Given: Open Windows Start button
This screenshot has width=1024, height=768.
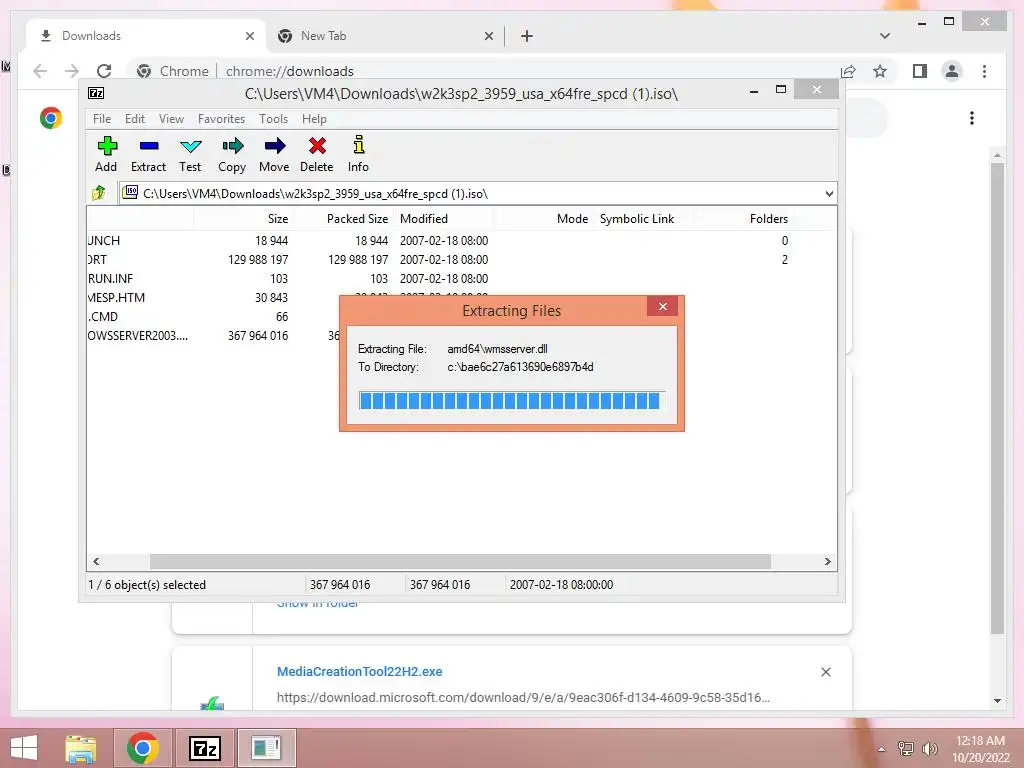Looking at the screenshot, I should [x=24, y=748].
